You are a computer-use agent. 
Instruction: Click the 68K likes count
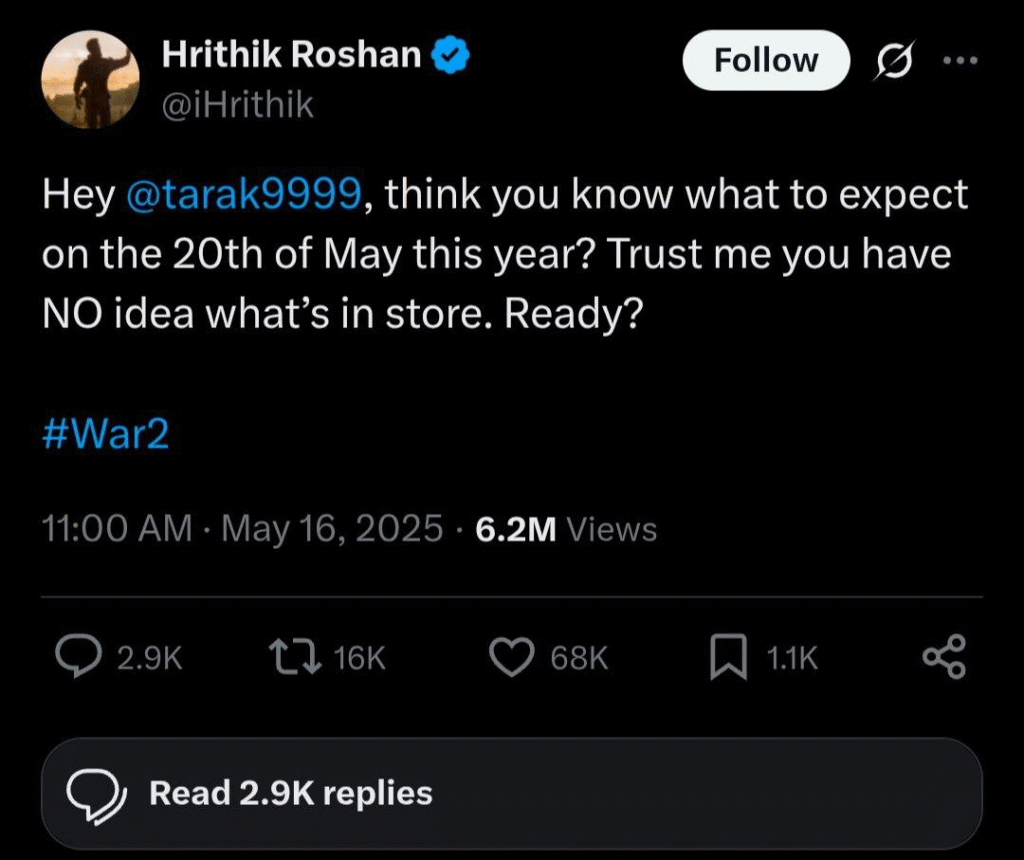[579, 657]
